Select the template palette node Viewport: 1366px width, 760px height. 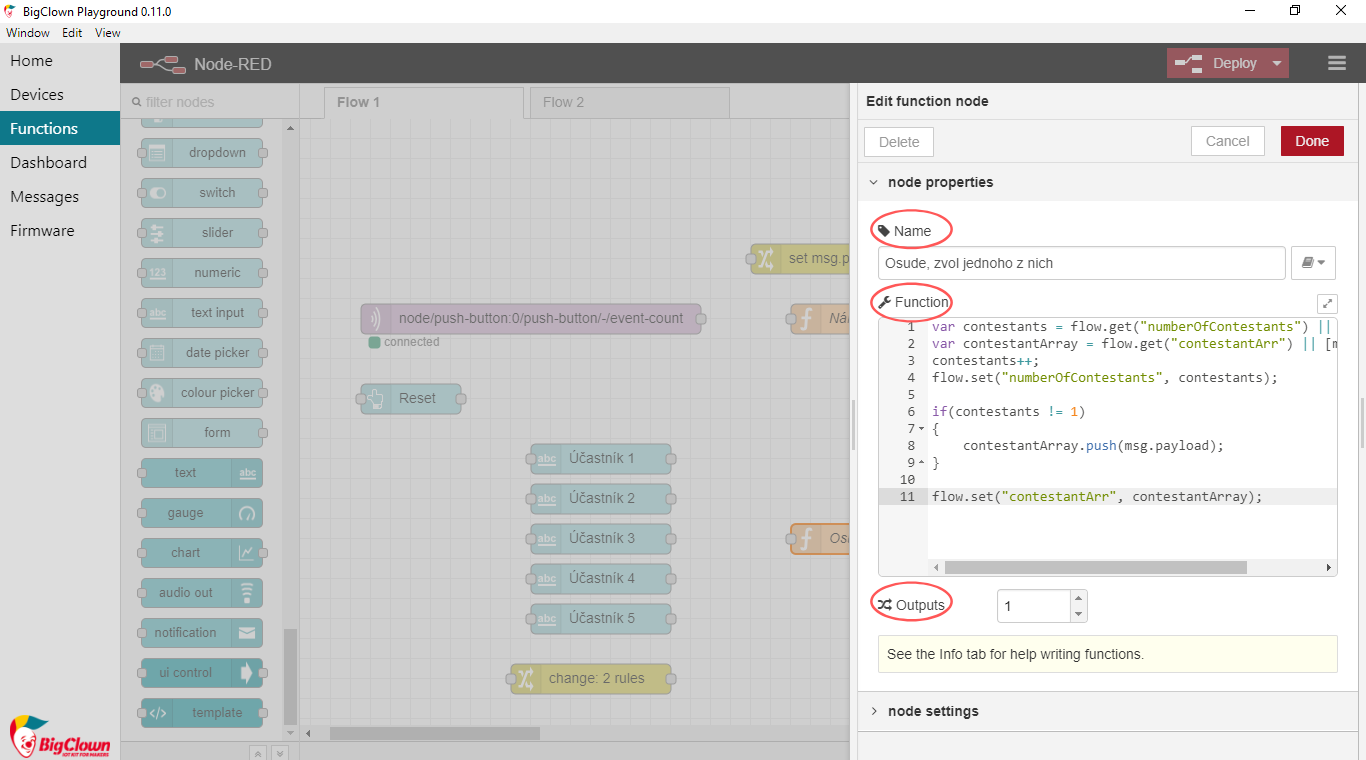[x=202, y=713]
